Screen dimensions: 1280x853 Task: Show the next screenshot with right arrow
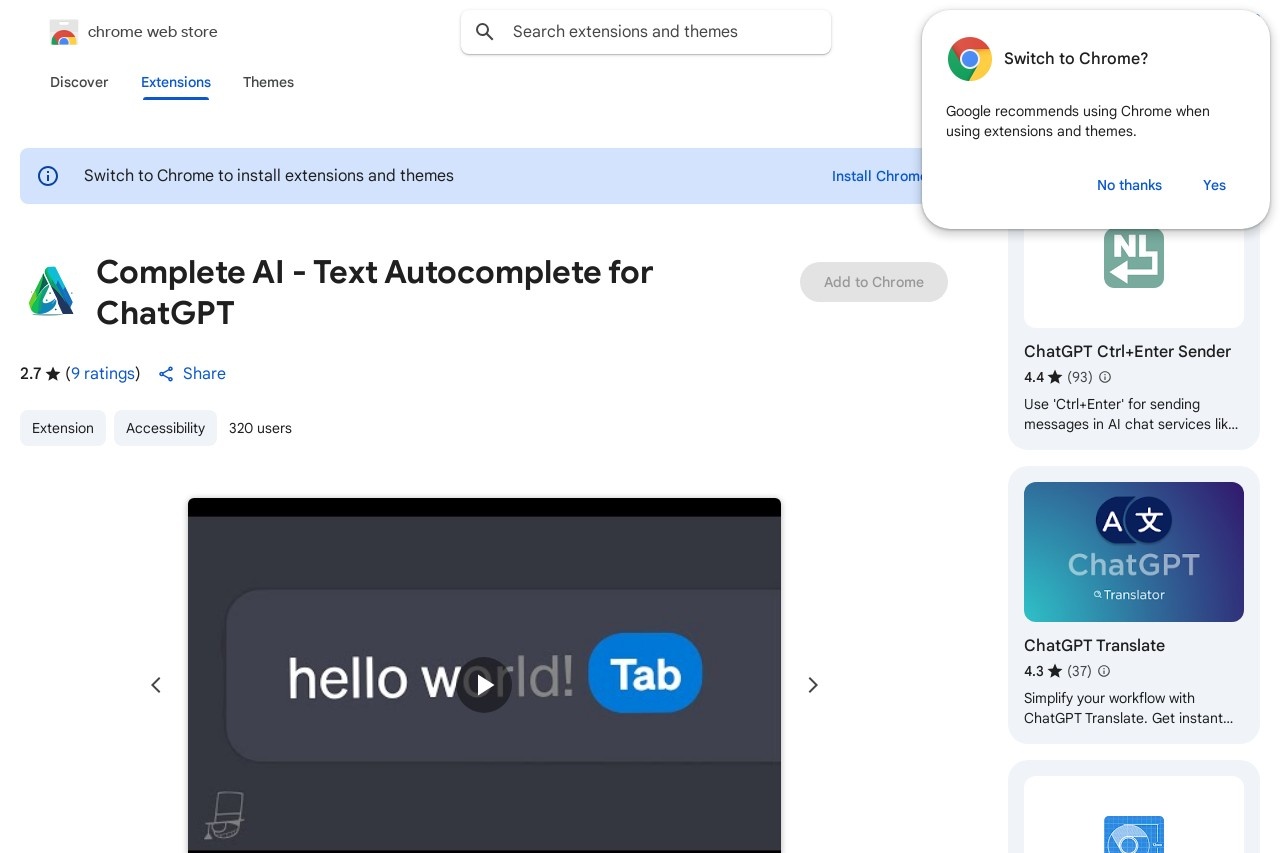click(x=813, y=685)
